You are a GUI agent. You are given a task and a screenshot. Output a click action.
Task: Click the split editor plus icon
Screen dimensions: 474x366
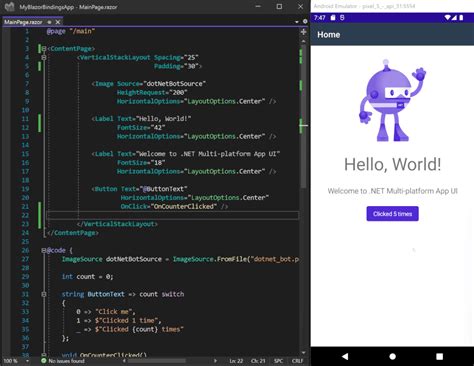(x=303, y=32)
